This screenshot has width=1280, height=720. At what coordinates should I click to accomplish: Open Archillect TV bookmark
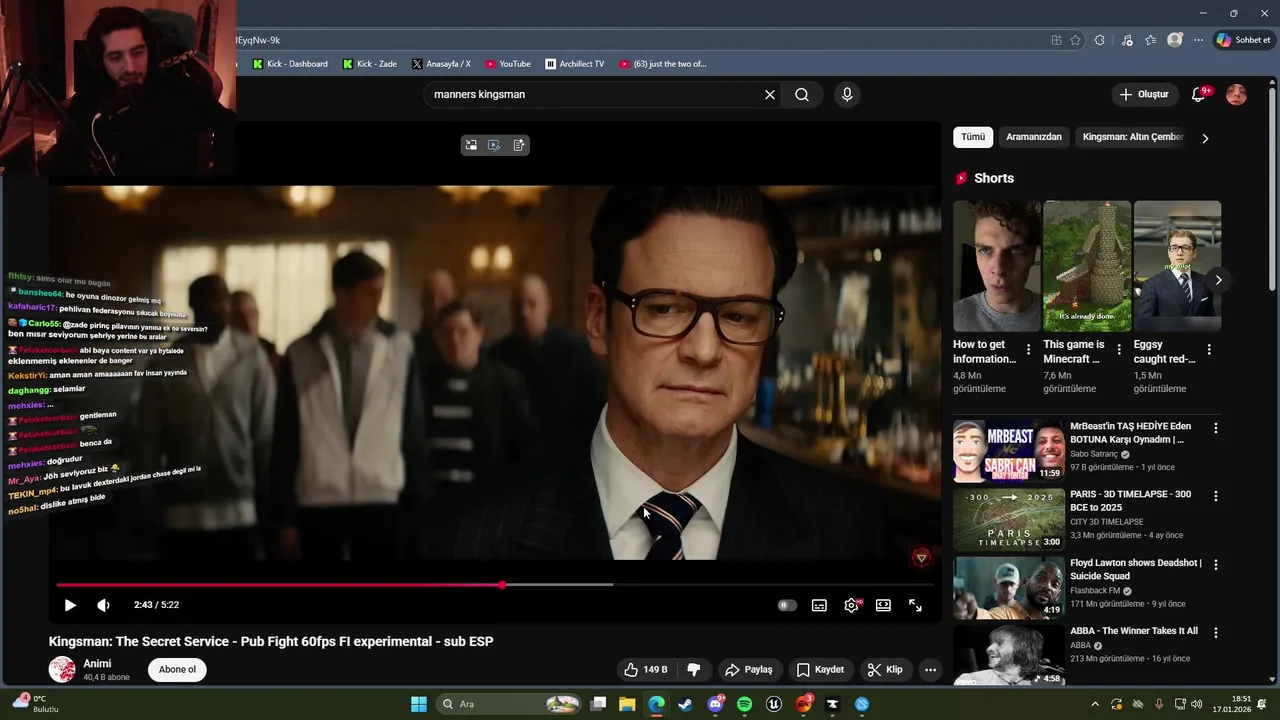coord(575,64)
